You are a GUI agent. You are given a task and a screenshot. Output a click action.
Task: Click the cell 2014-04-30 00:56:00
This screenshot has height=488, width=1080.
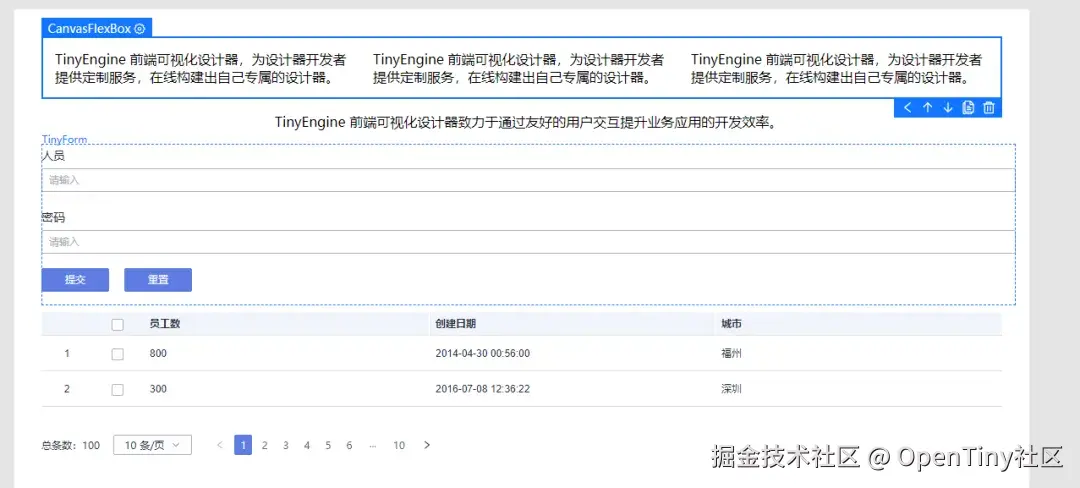(483, 354)
